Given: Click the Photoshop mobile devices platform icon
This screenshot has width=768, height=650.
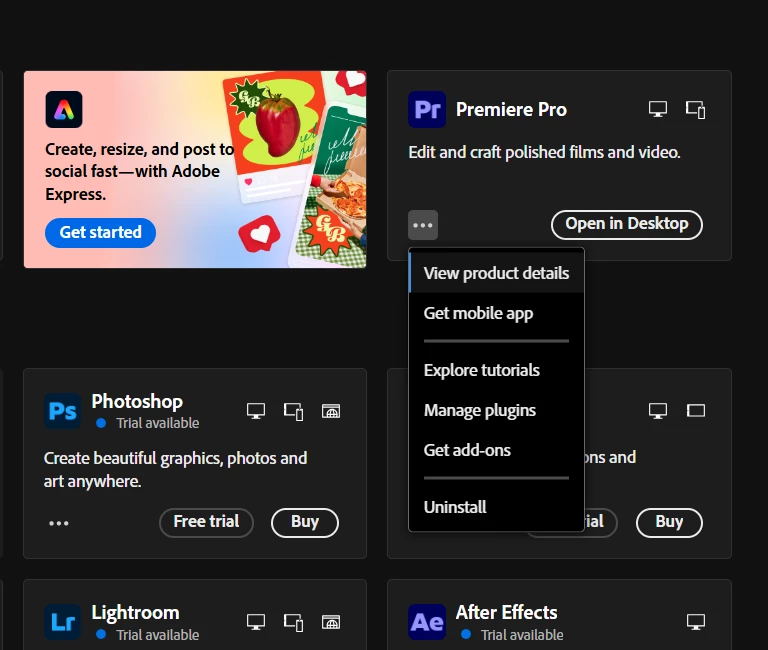Looking at the screenshot, I should click(293, 411).
